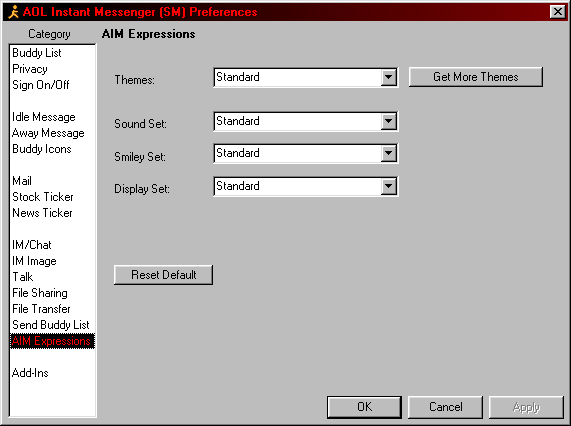Expand the Smiley Set dropdown

389,153
